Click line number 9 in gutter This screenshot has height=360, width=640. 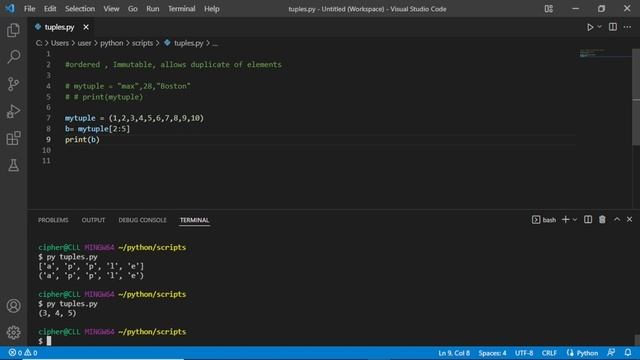(x=48, y=140)
